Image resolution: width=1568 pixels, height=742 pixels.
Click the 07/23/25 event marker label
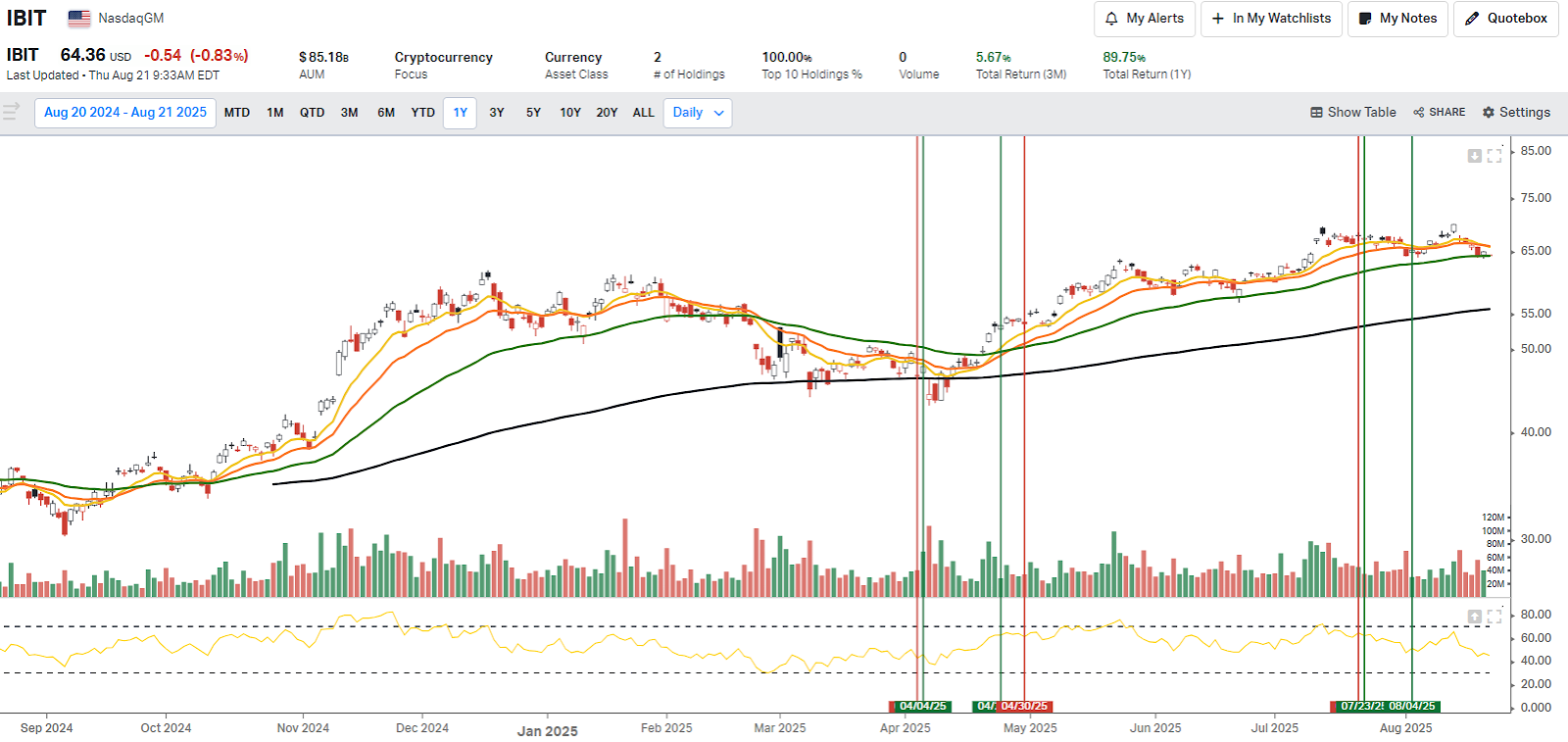[1361, 707]
